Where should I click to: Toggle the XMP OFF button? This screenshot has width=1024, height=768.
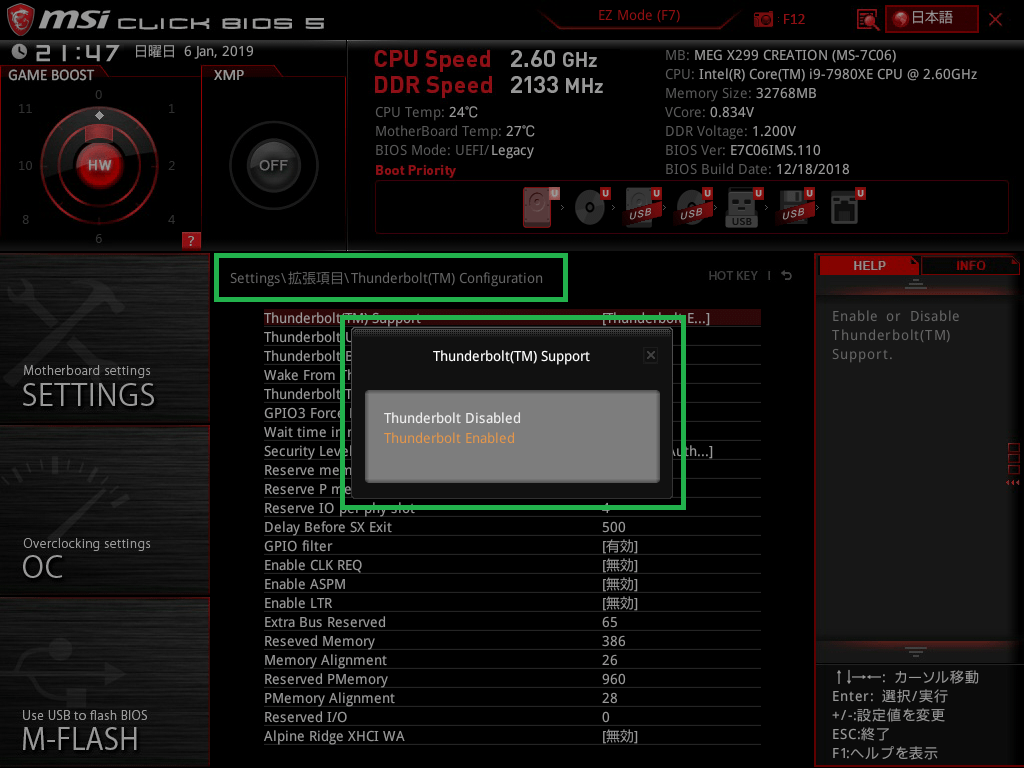(x=274, y=165)
